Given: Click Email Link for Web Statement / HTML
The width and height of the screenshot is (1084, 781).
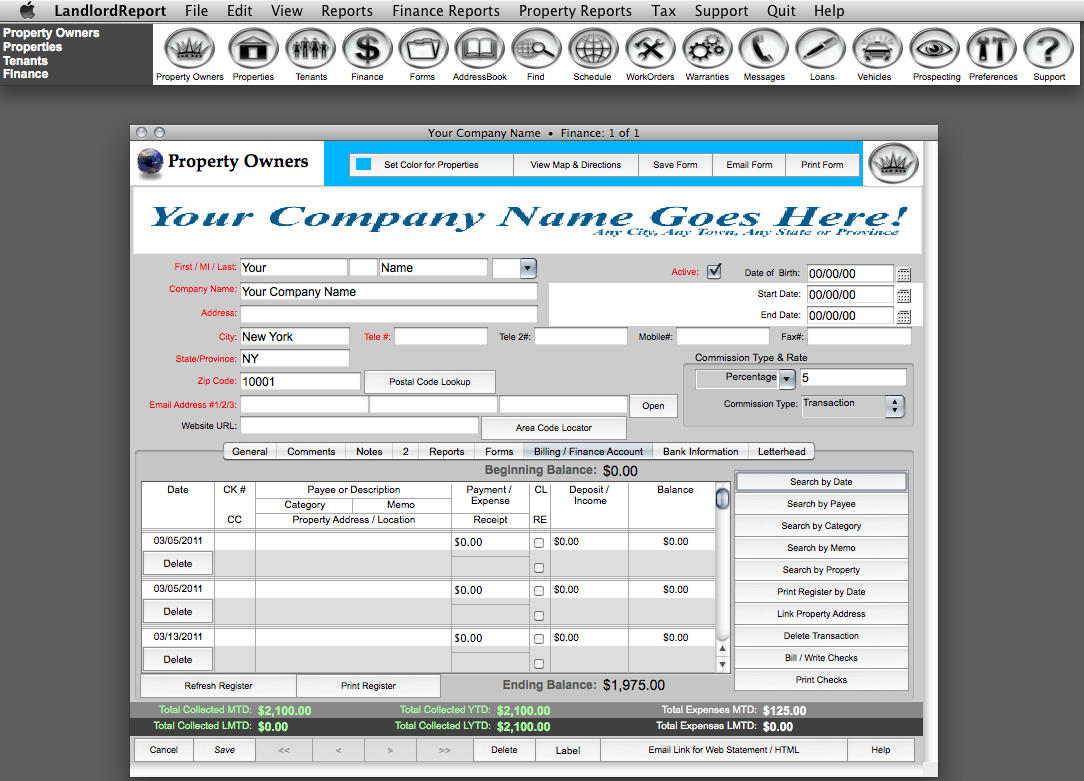Looking at the screenshot, I should 724,750.
